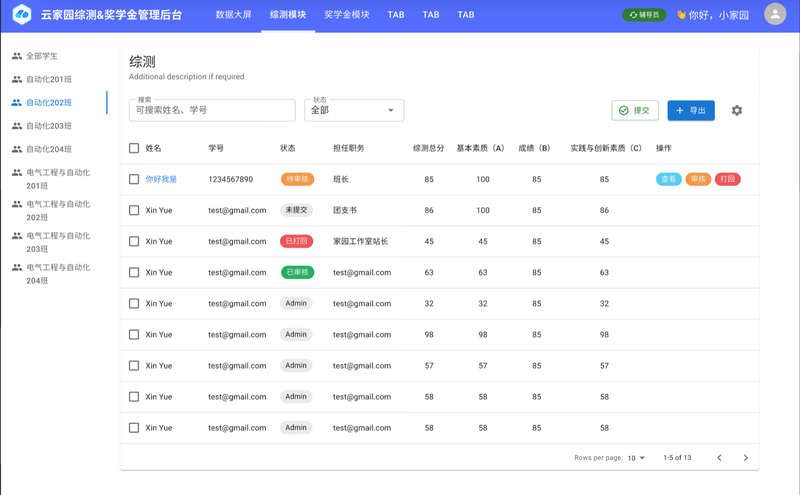Click the 实践与创新素质（C） column header
This screenshot has width=800, height=495.
[606, 148]
